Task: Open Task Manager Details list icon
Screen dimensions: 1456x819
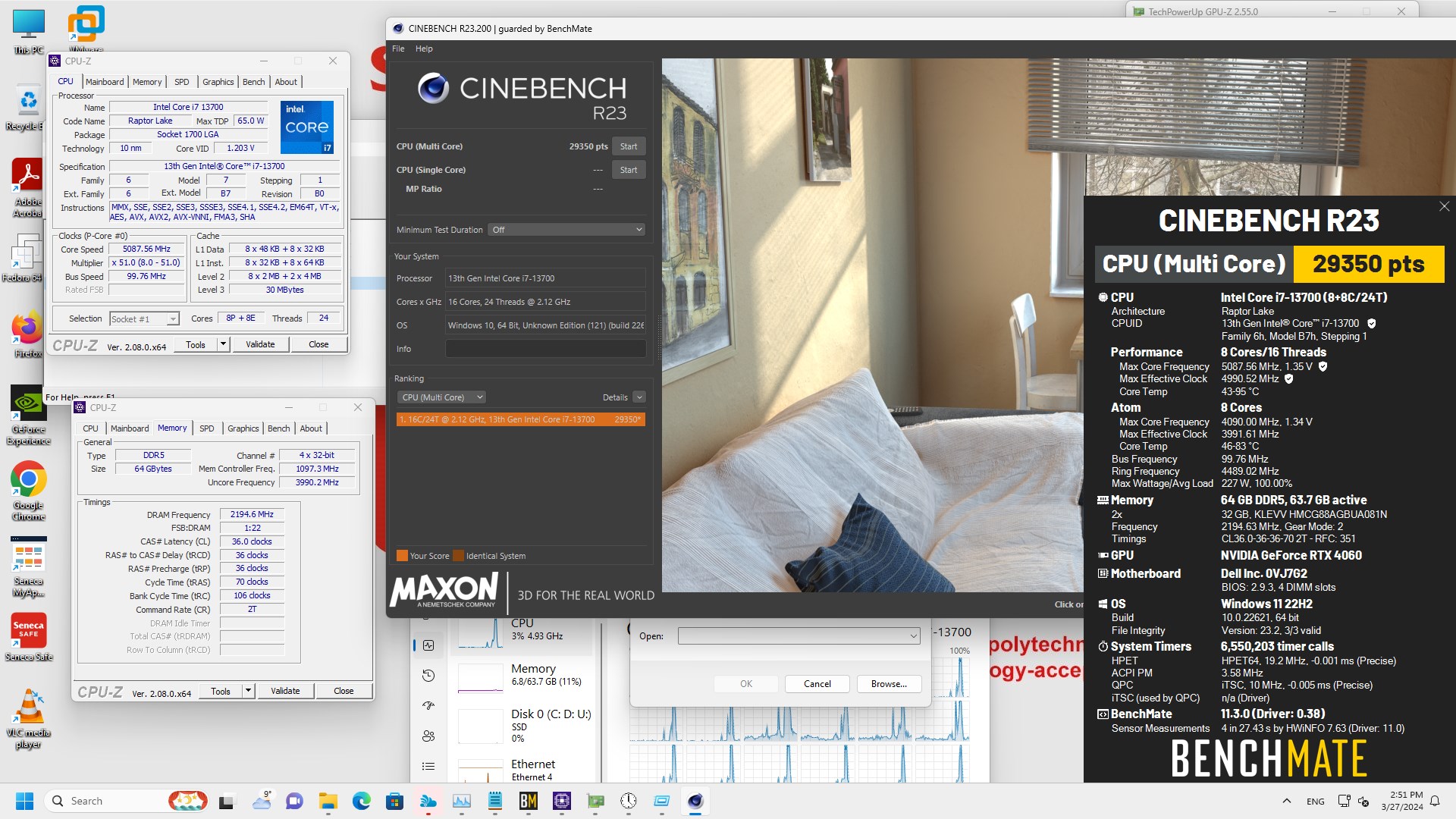Action: pyautogui.click(x=428, y=766)
